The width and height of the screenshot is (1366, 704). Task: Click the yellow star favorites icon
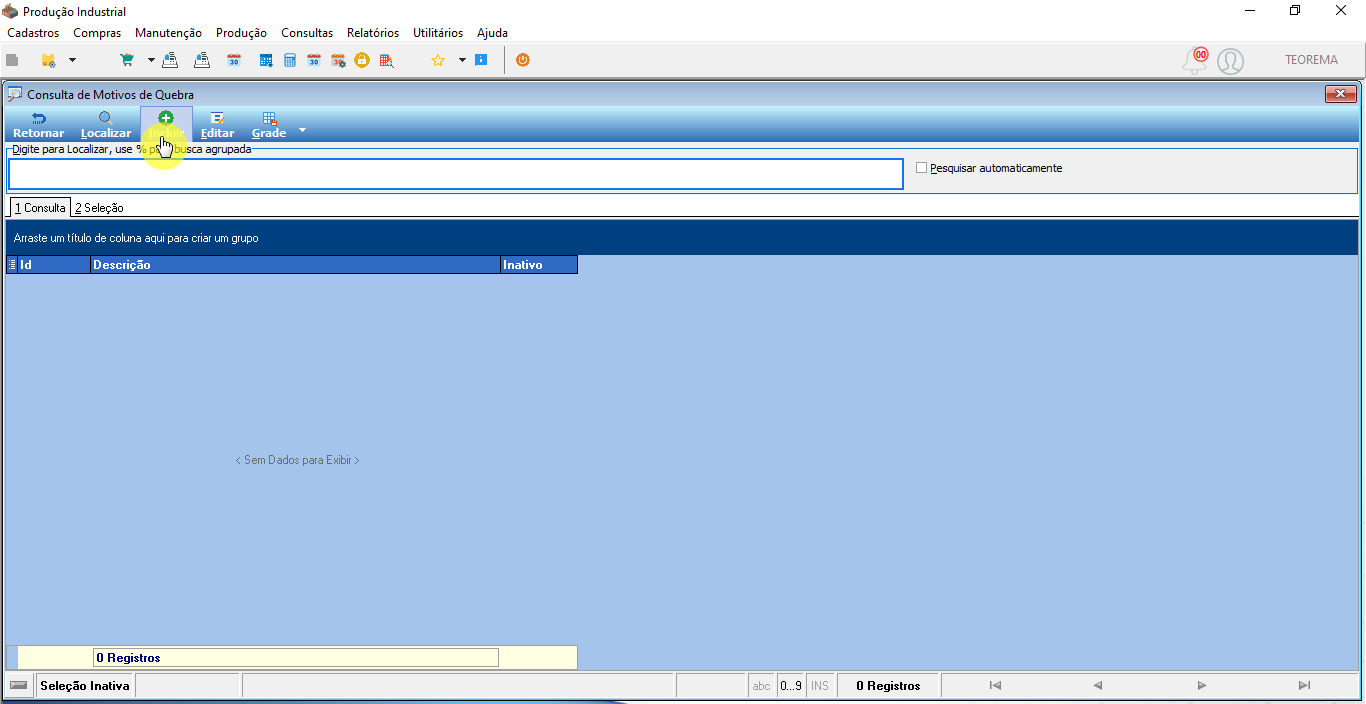pos(438,60)
